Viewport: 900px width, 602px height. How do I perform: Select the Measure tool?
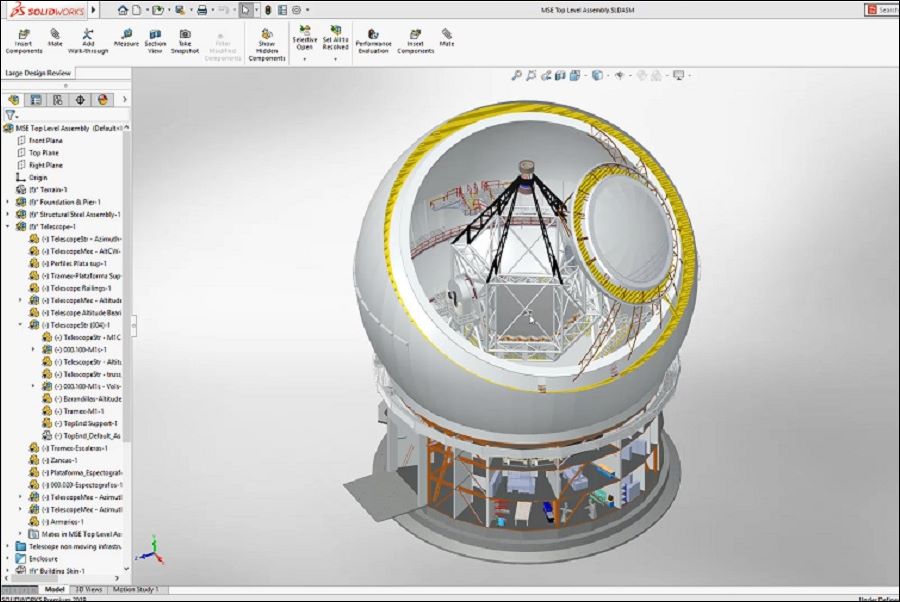coord(126,37)
